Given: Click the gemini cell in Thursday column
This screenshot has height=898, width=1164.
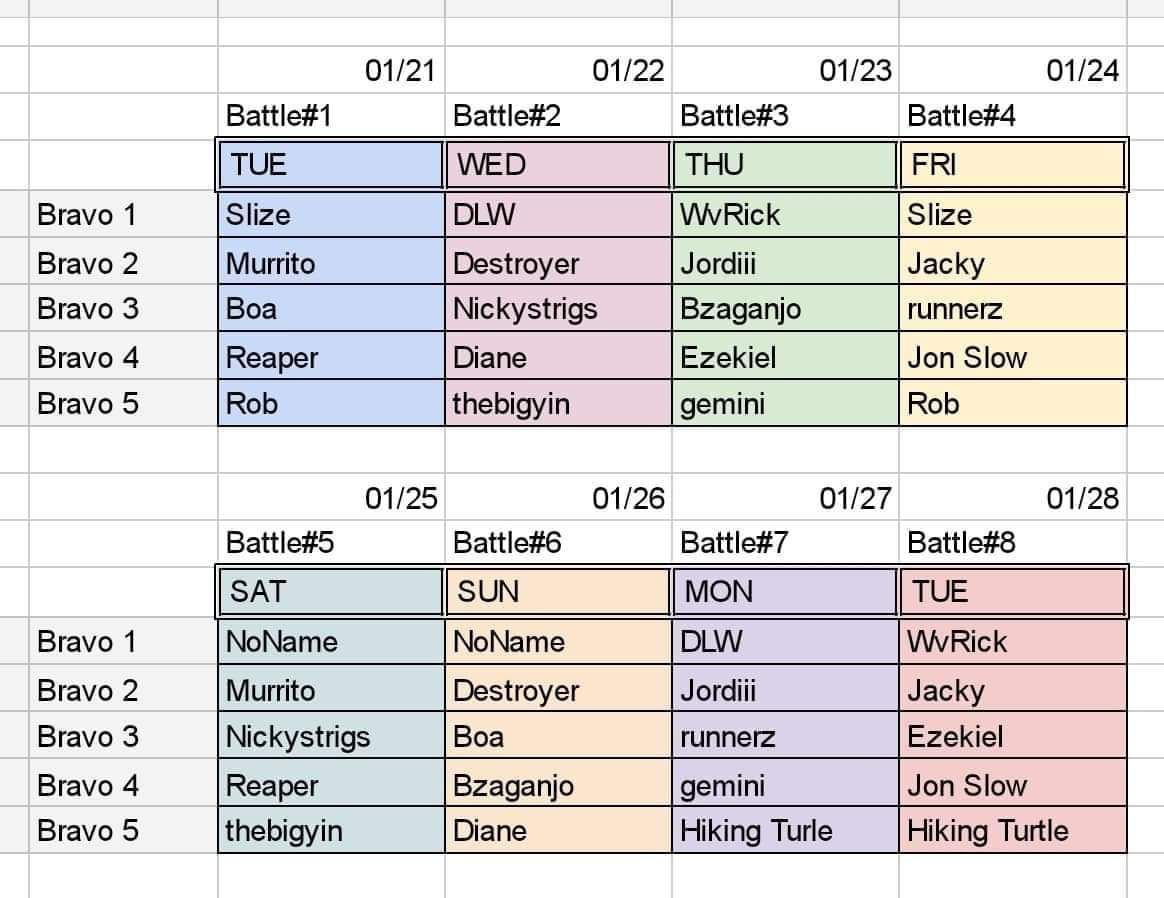Looking at the screenshot, I should (785, 404).
